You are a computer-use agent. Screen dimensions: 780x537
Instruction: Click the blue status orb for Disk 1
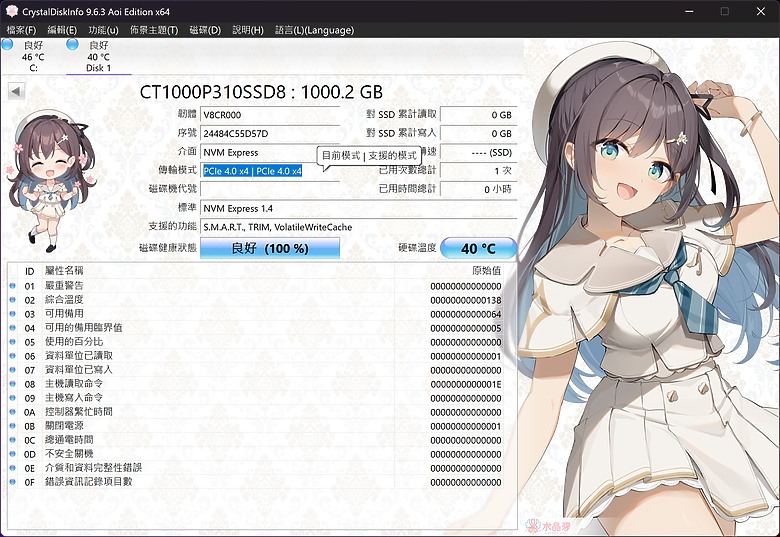pyautogui.click(x=73, y=44)
